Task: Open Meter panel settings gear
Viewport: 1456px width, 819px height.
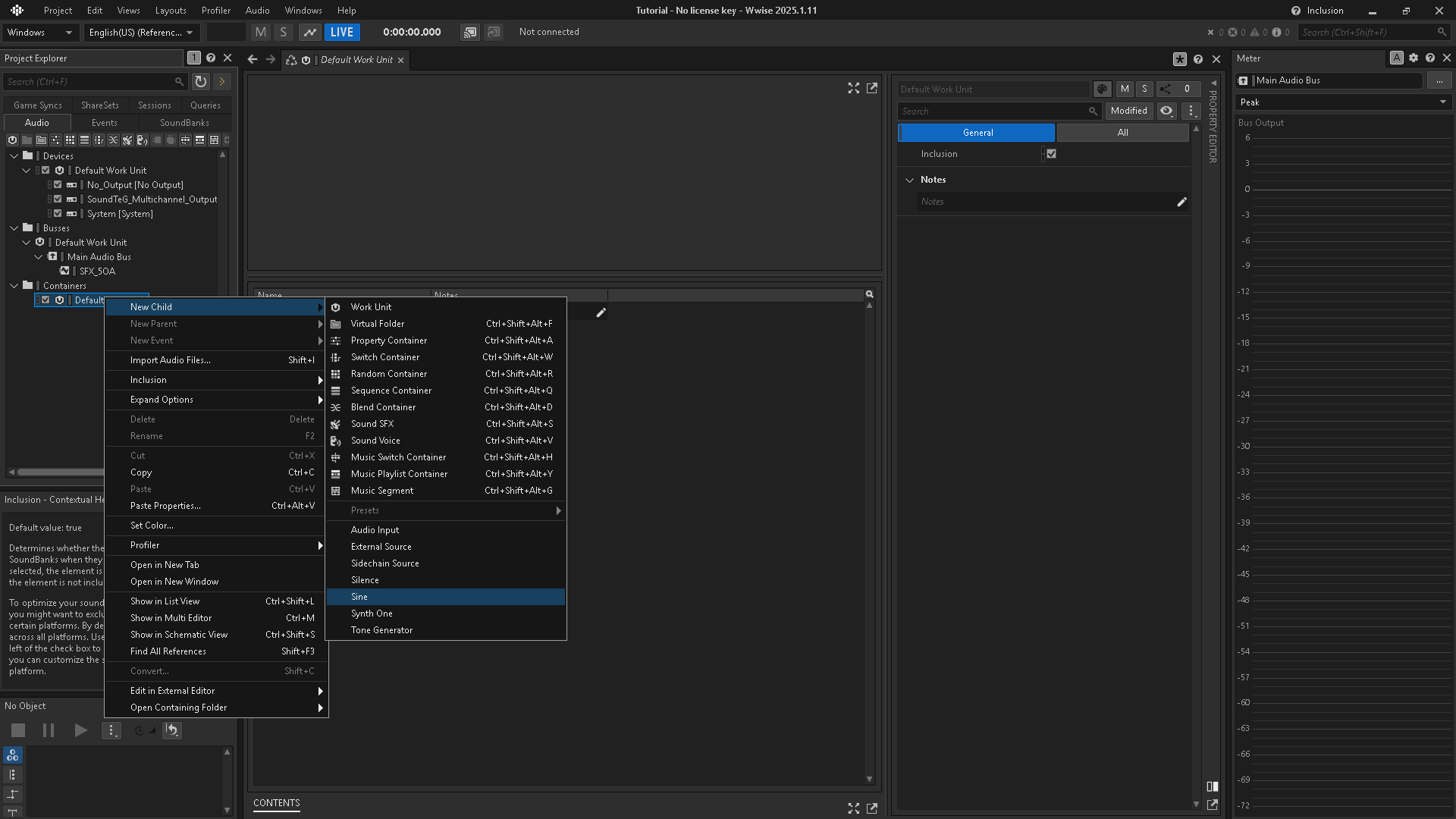Action: (x=1414, y=58)
